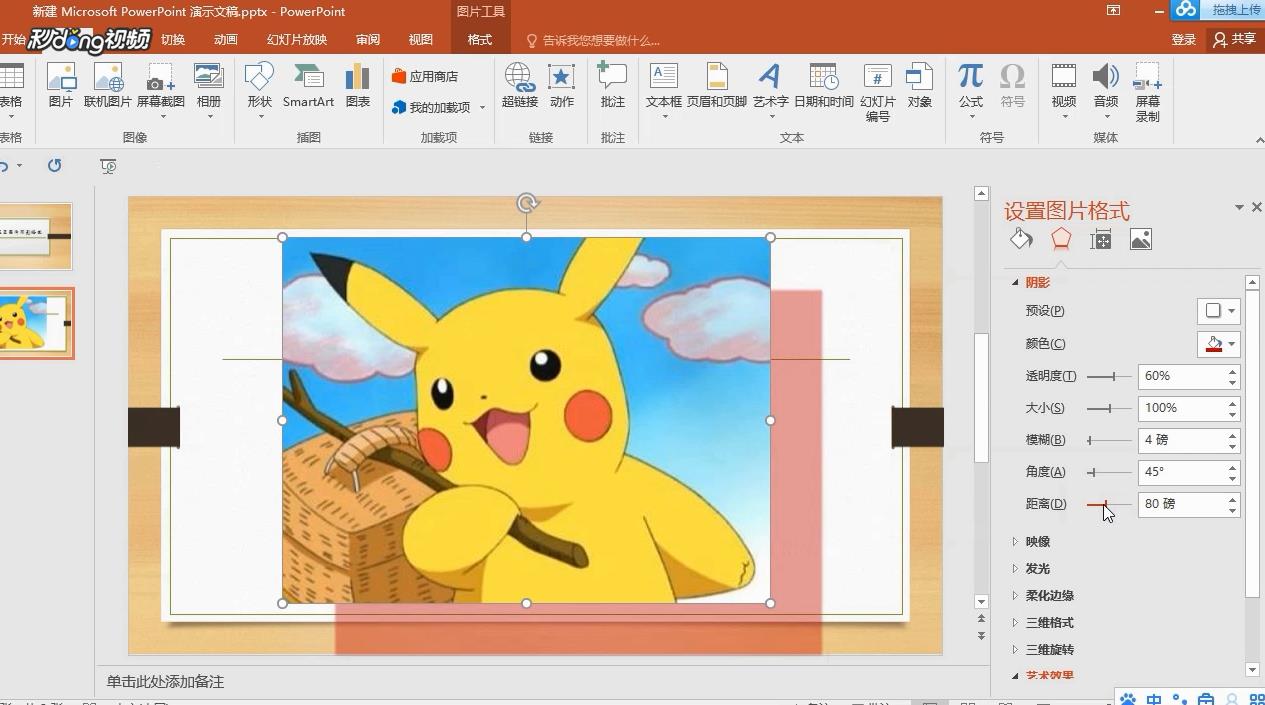Click the redo arrow in quick access toolbar
This screenshot has width=1265, height=705.
tap(54, 165)
